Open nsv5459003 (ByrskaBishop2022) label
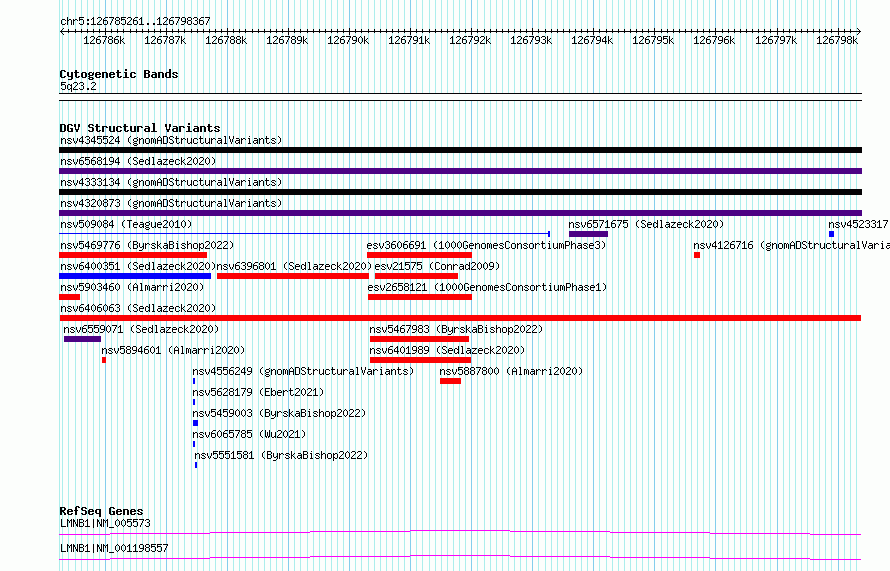This screenshot has width=890, height=571. coord(279,413)
